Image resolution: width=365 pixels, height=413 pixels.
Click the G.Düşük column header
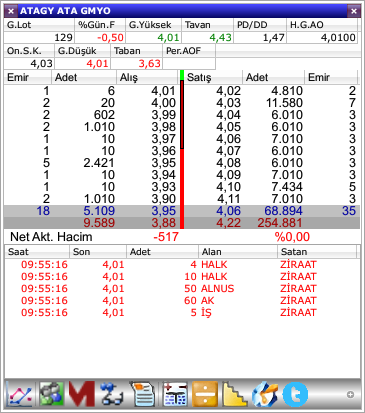point(82,51)
